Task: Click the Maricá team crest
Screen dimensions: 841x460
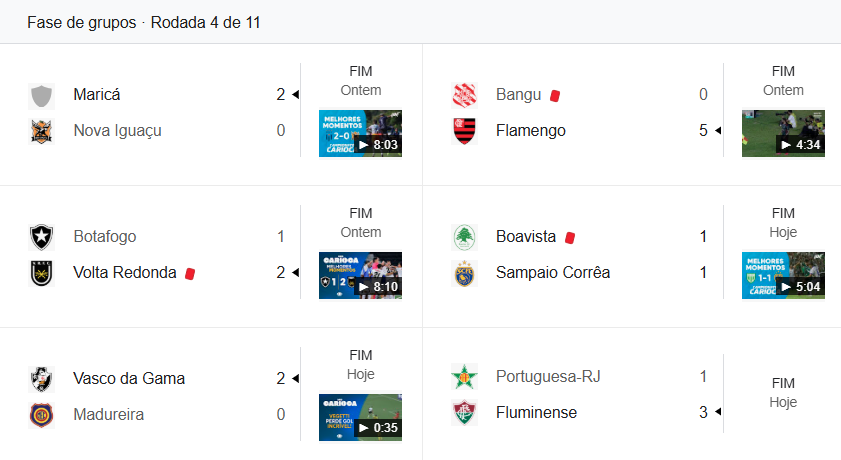Action: click(x=41, y=95)
